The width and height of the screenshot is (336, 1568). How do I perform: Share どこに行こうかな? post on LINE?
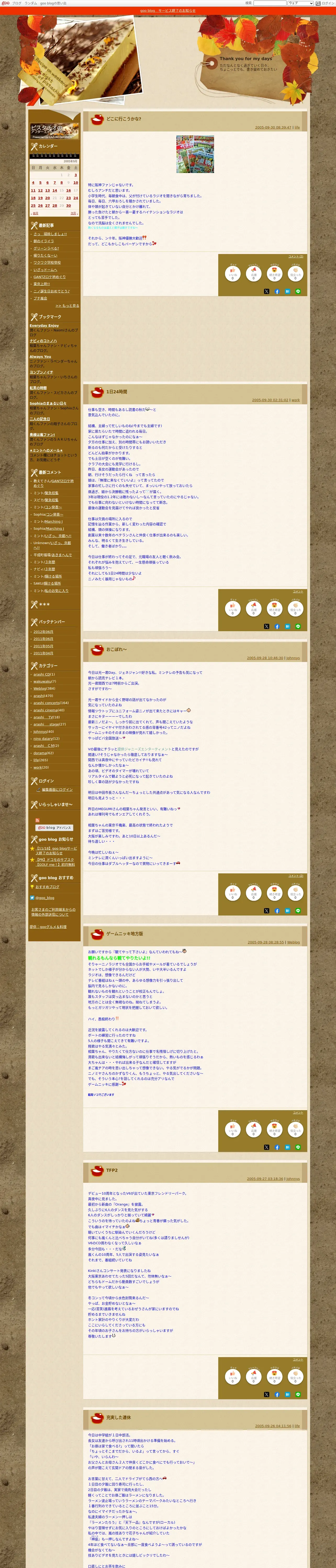pyautogui.click(x=298, y=292)
